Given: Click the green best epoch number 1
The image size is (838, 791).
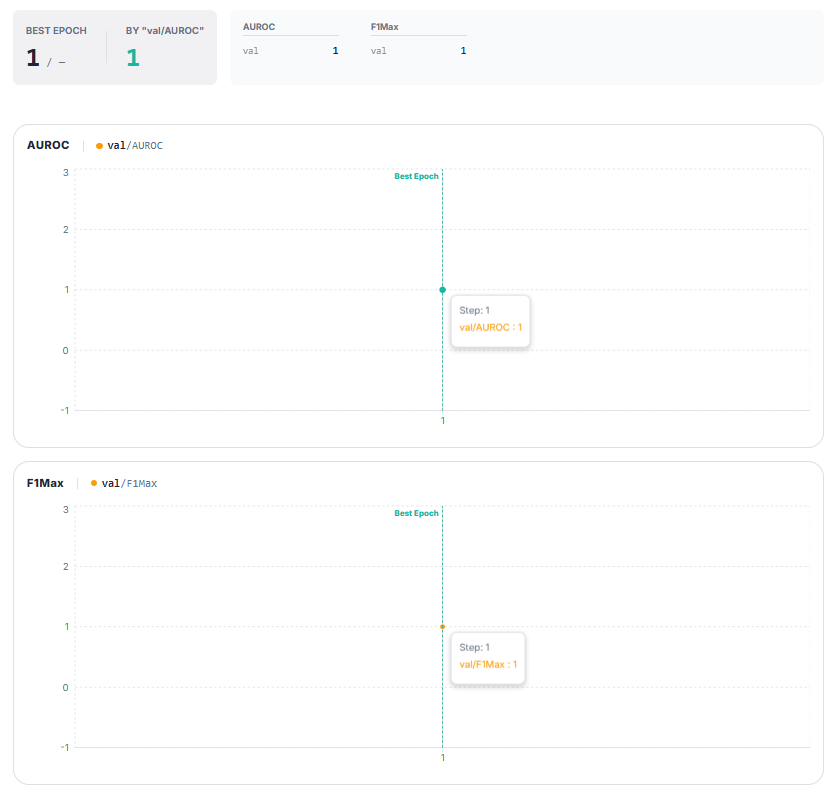Looking at the screenshot, I should pos(133,58).
